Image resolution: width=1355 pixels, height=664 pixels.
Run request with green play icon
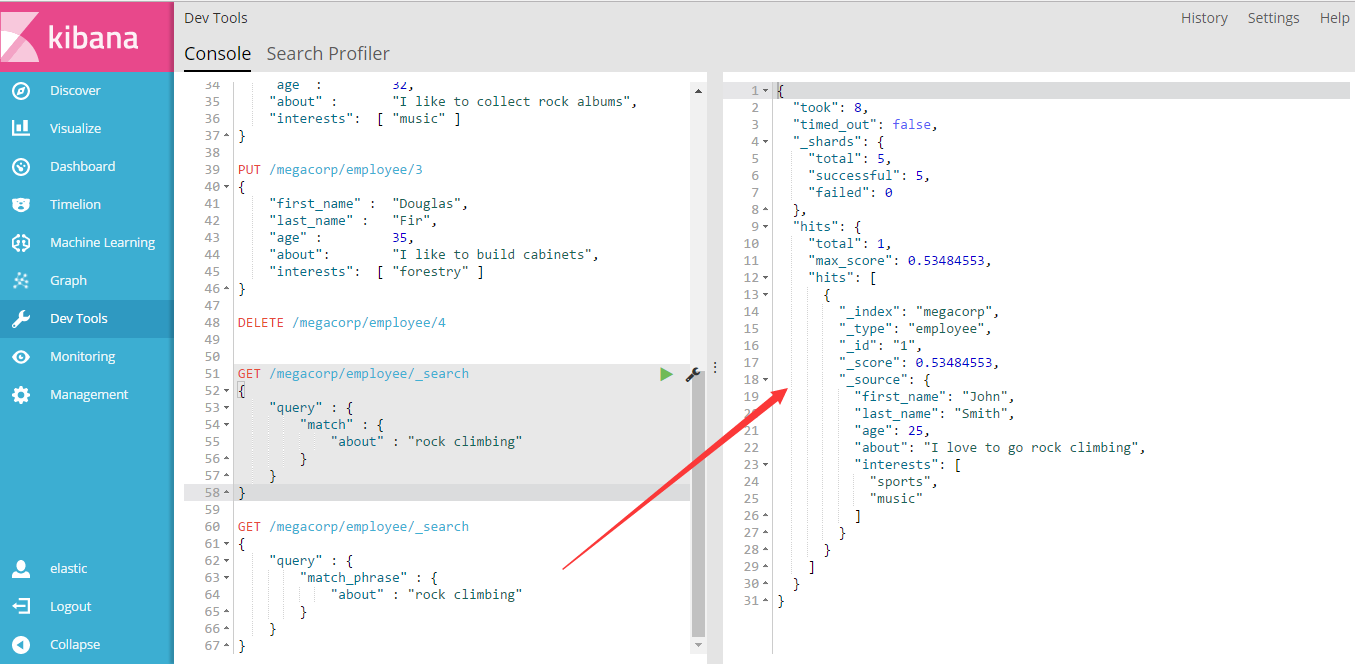pos(666,374)
